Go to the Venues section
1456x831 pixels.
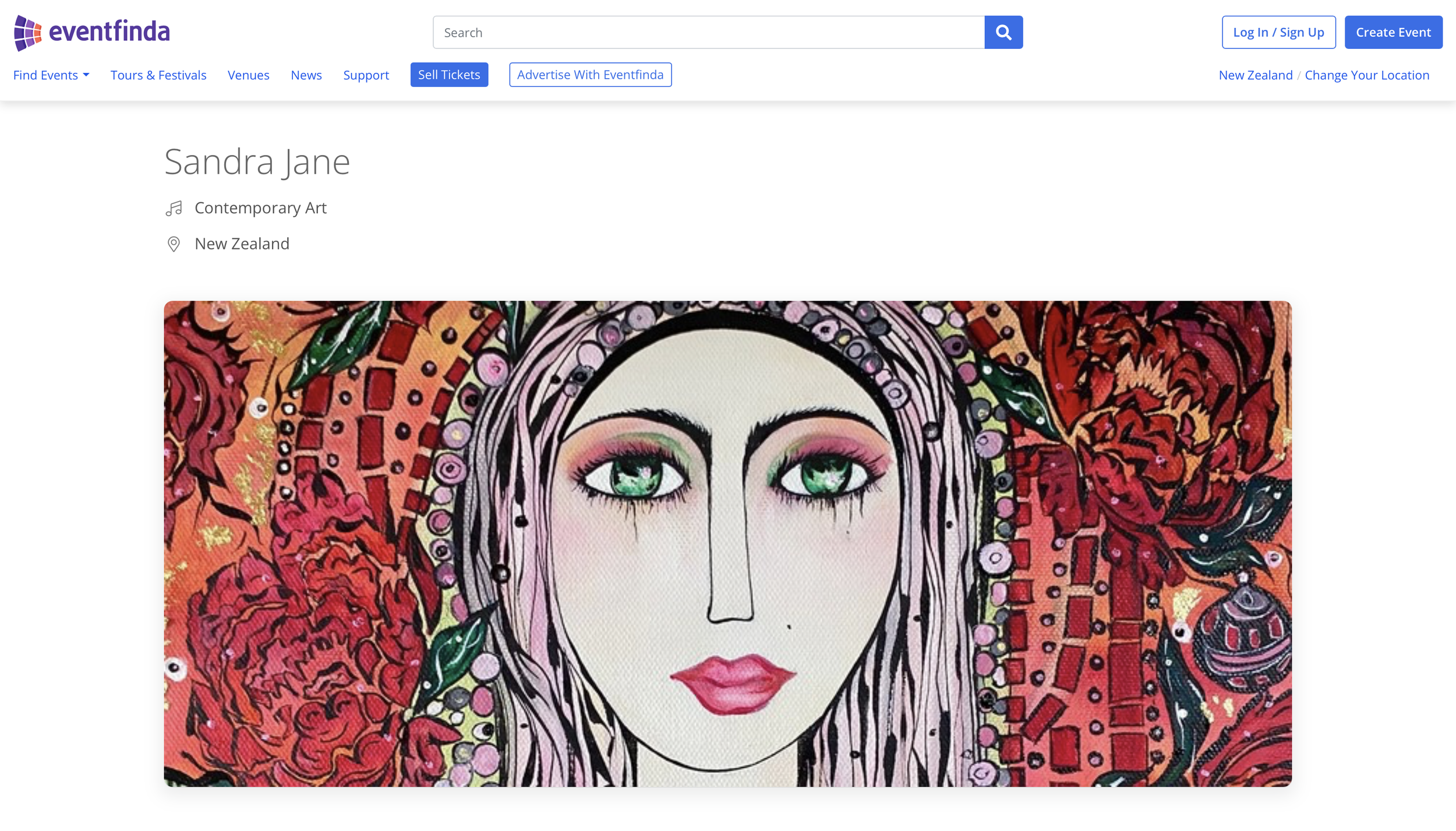[x=249, y=75]
